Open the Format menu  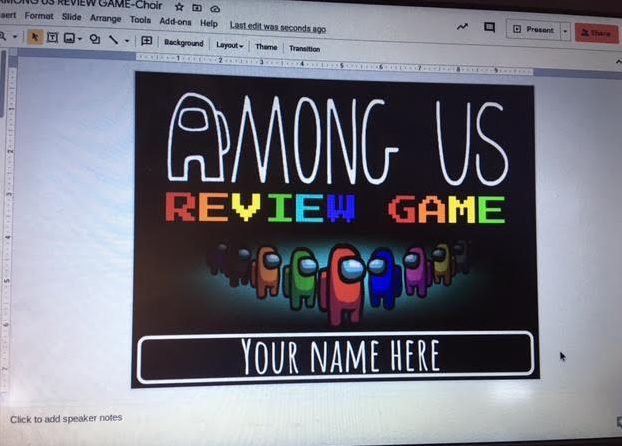39,16
